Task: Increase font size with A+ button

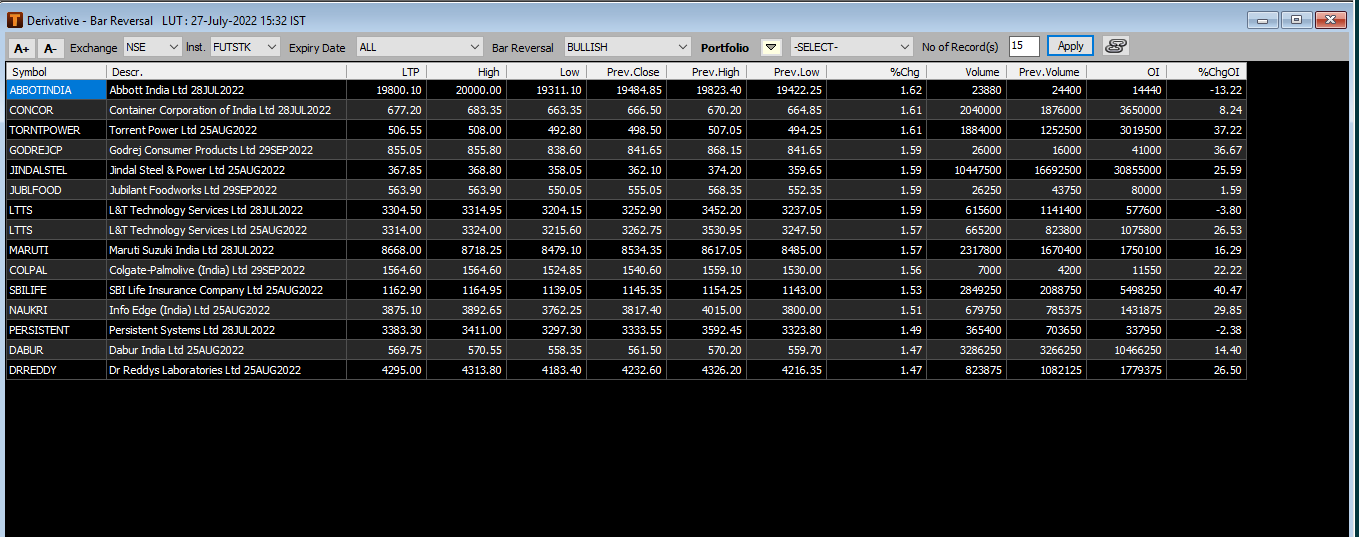Action: (22, 47)
